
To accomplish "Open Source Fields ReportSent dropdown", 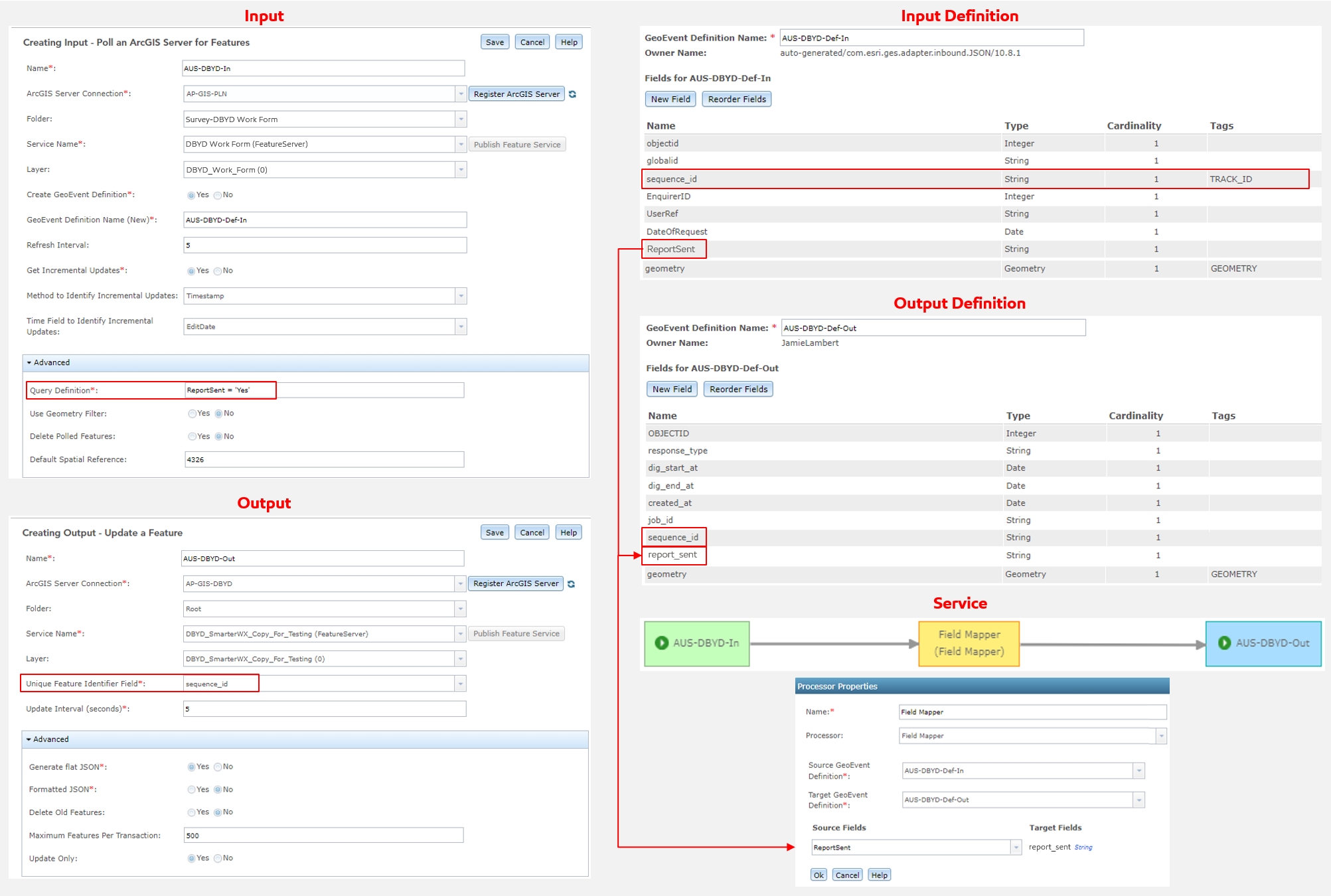I will (1016, 848).
